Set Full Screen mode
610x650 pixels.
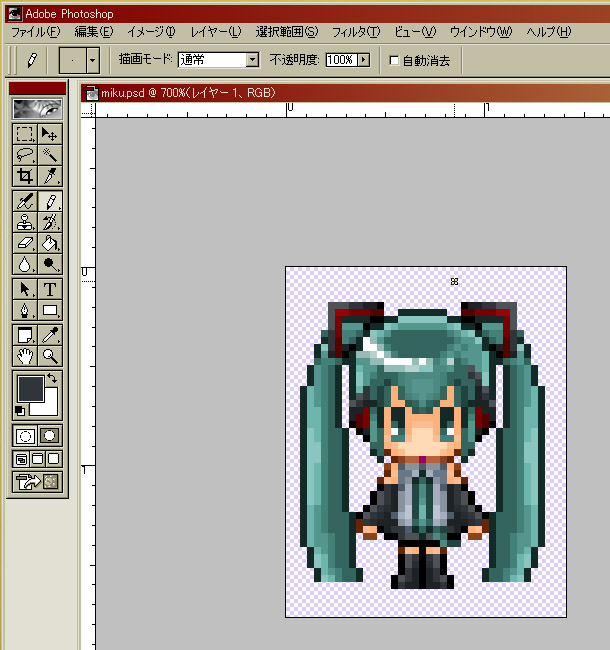coord(53,459)
